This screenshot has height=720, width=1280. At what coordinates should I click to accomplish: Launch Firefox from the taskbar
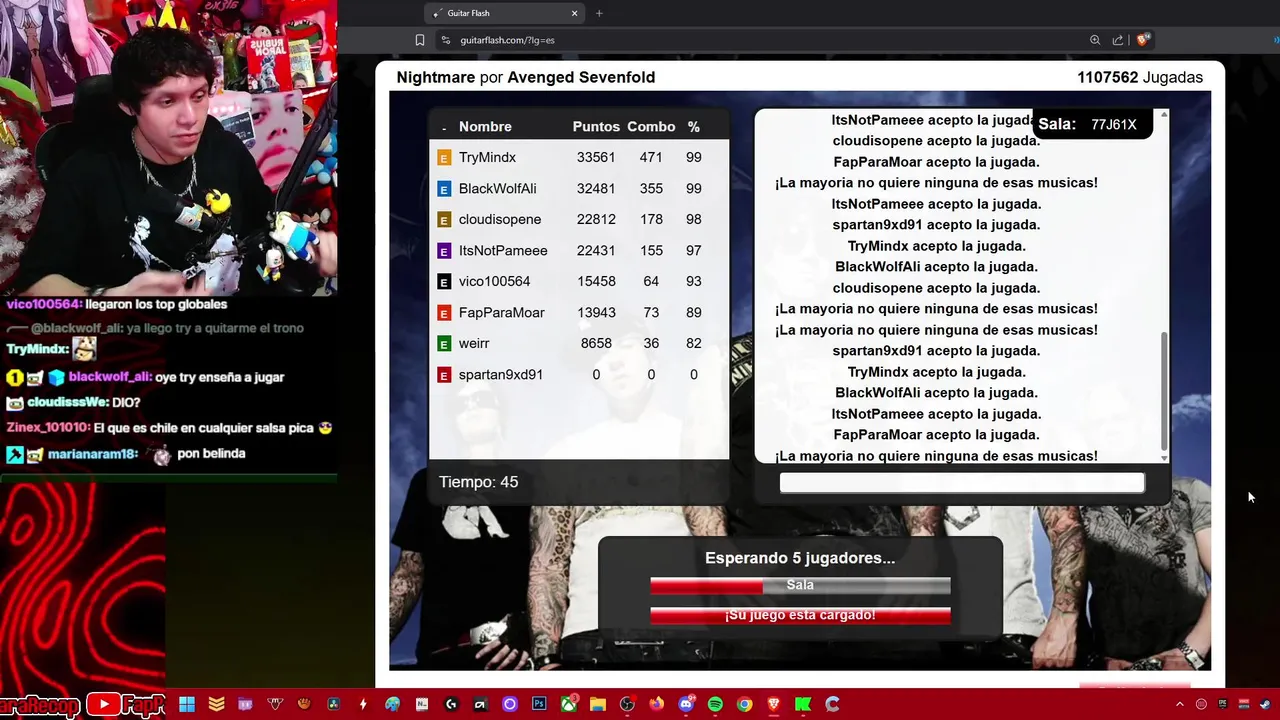coord(656,704)
